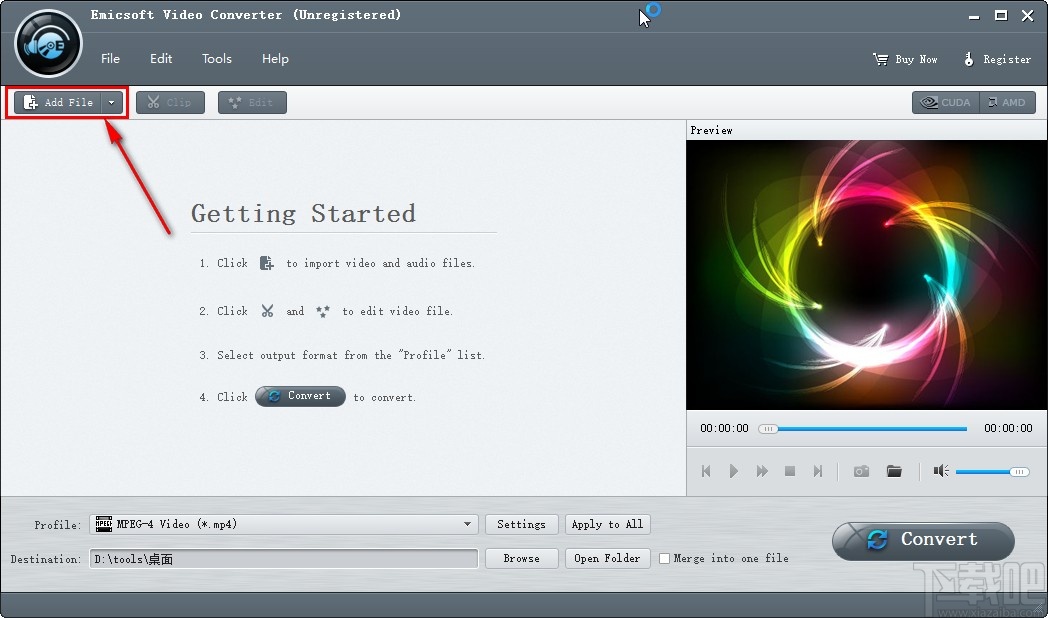Click the playback progress slider
Viewport: 1048px width, 618px height.
pos(863,429)
